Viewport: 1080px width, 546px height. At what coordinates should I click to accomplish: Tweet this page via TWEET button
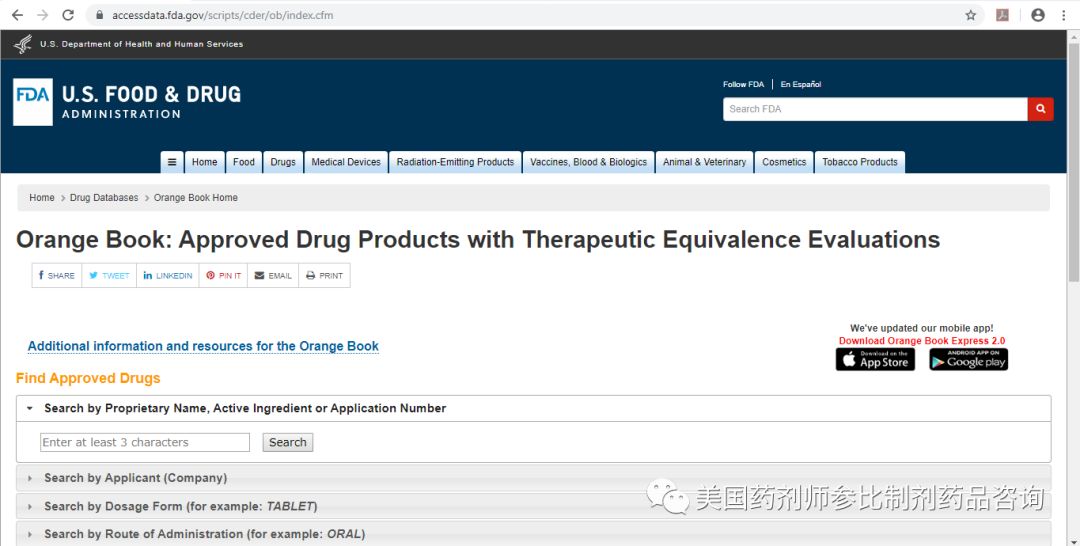point(109,275)
